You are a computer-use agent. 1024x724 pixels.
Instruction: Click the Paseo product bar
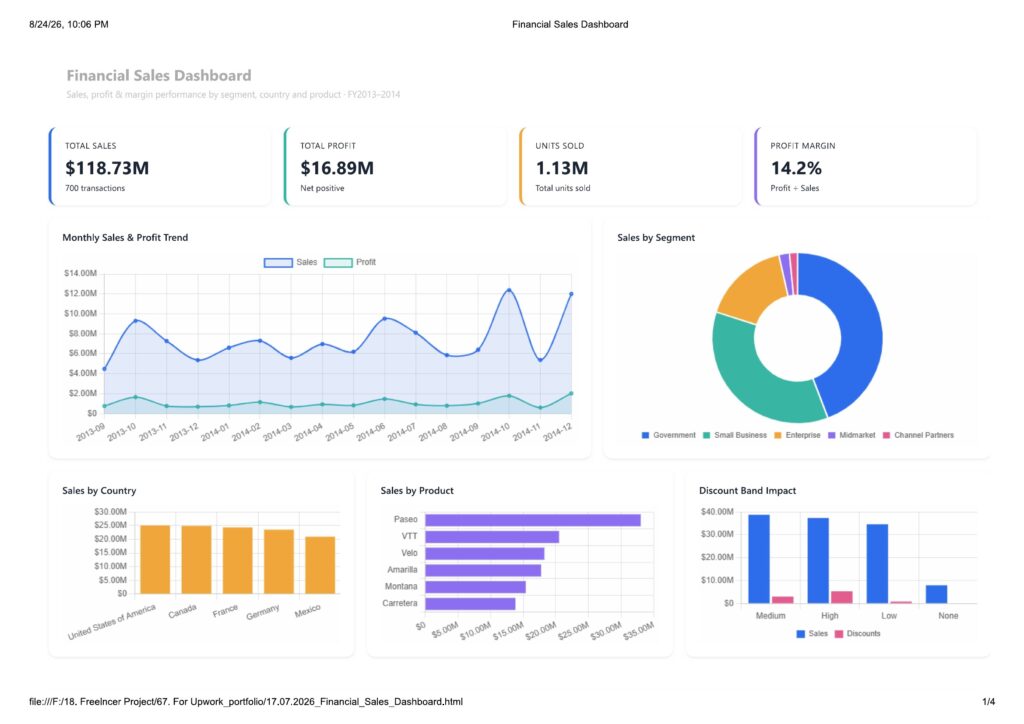coord(533,520)
